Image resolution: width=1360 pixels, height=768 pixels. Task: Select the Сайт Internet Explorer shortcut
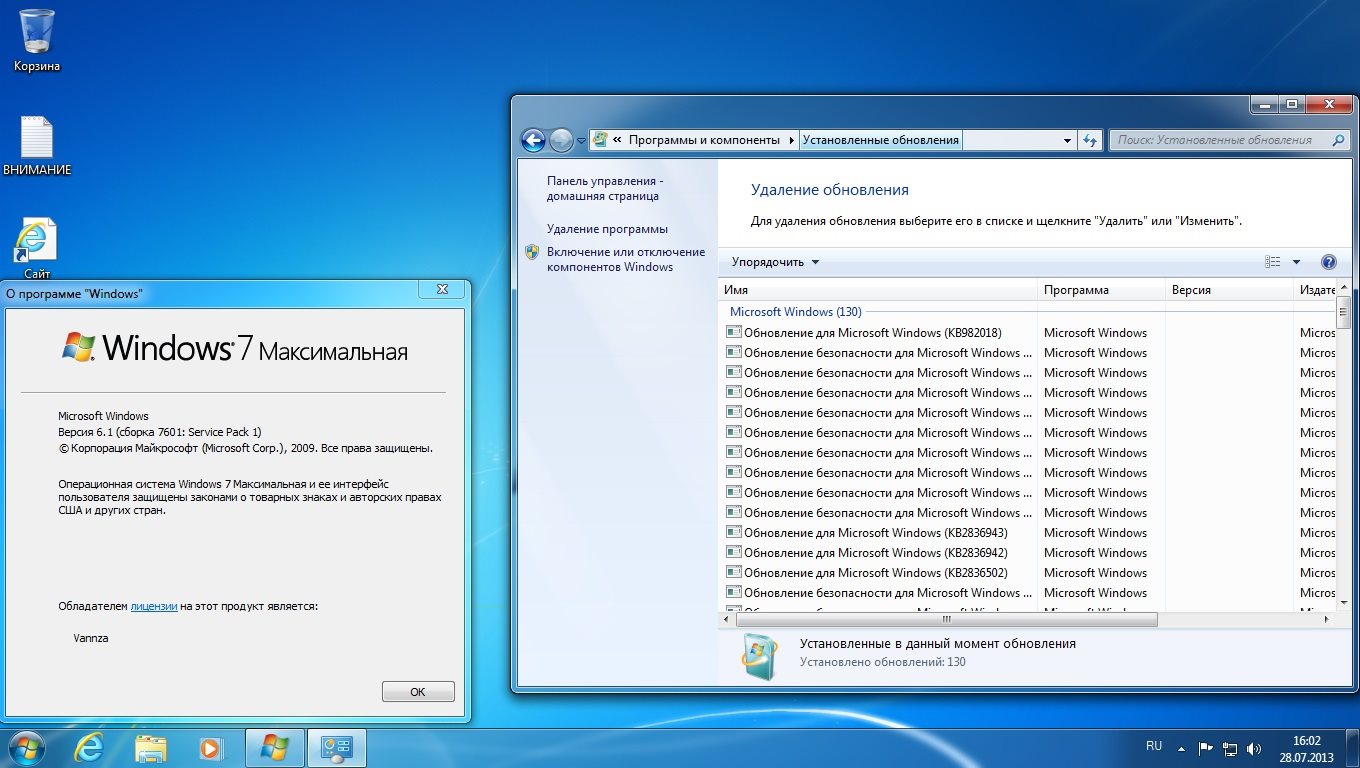[x=37, y=249]
